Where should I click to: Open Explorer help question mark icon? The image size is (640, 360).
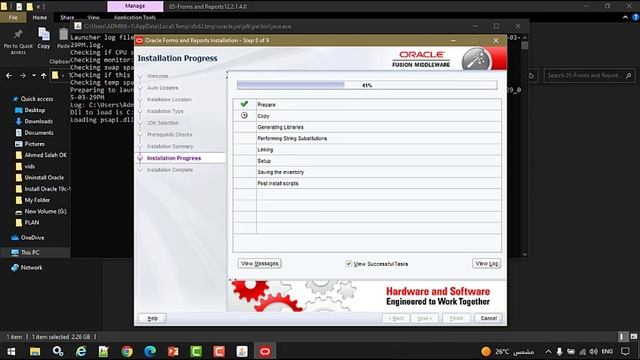636,17
